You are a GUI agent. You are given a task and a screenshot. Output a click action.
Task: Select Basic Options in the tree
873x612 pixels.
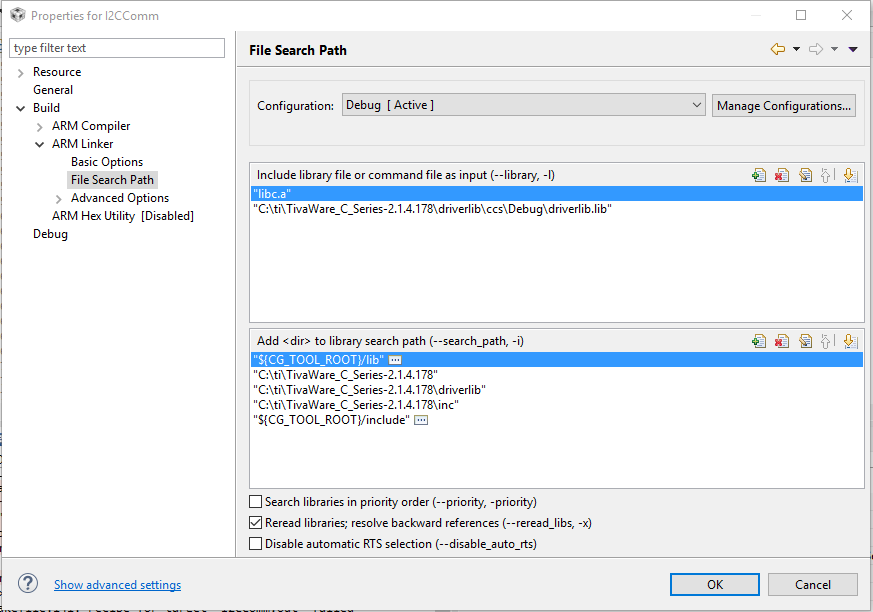[107, 162]
